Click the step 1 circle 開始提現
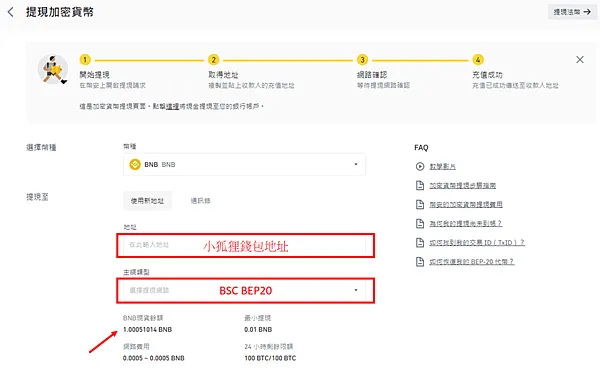The image size is (600, 368). 85,60
